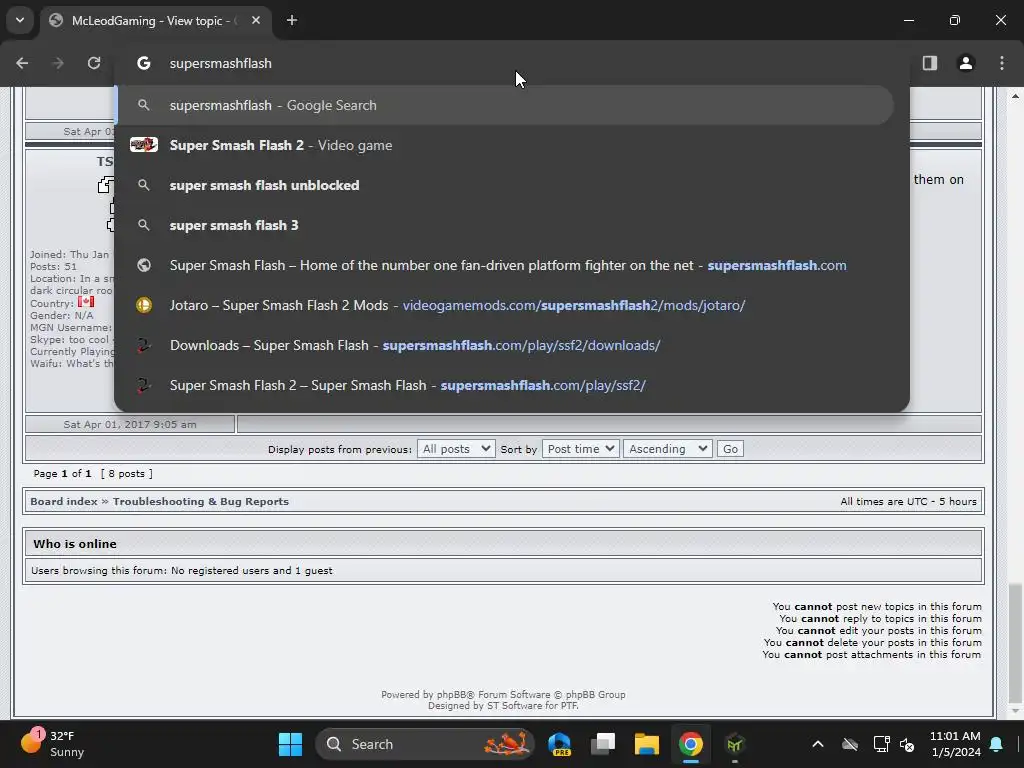Show hidden system tray icons
This screenshot has height=768, width=1024.
coord(818,744)
